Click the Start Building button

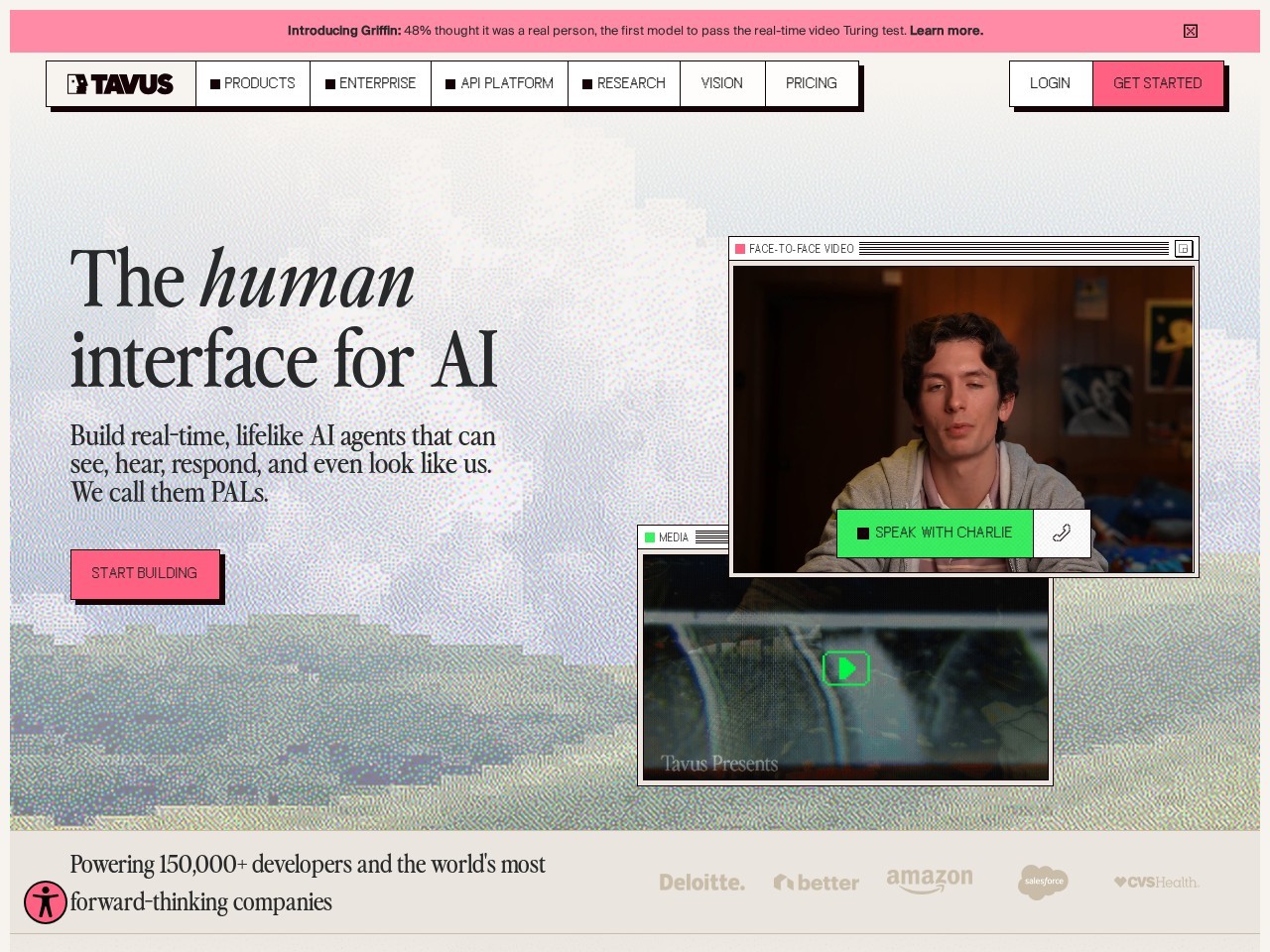pos(145,573)
